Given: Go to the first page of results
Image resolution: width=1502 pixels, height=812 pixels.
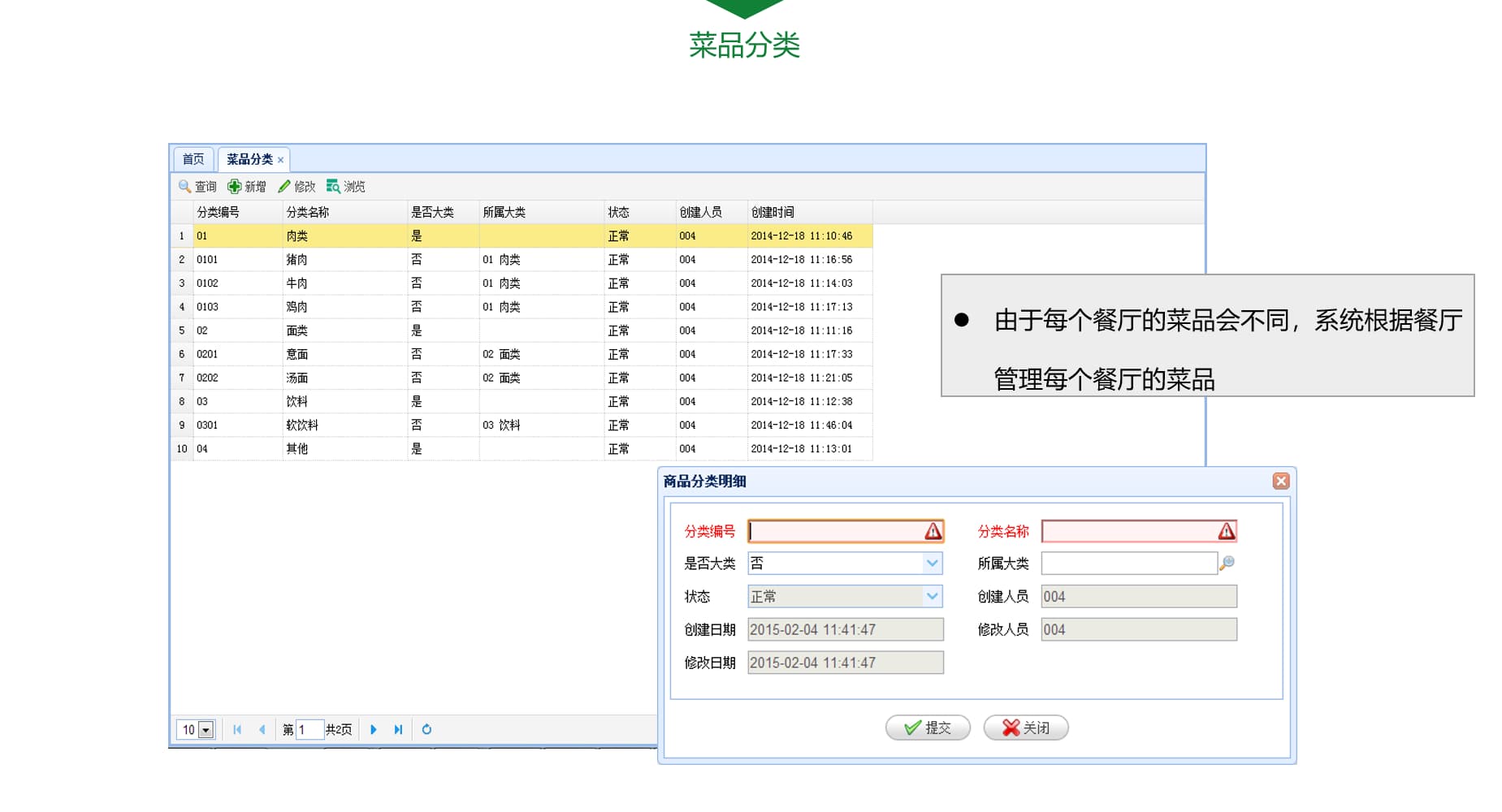Looking at the screenshot, I should [237, 729].
